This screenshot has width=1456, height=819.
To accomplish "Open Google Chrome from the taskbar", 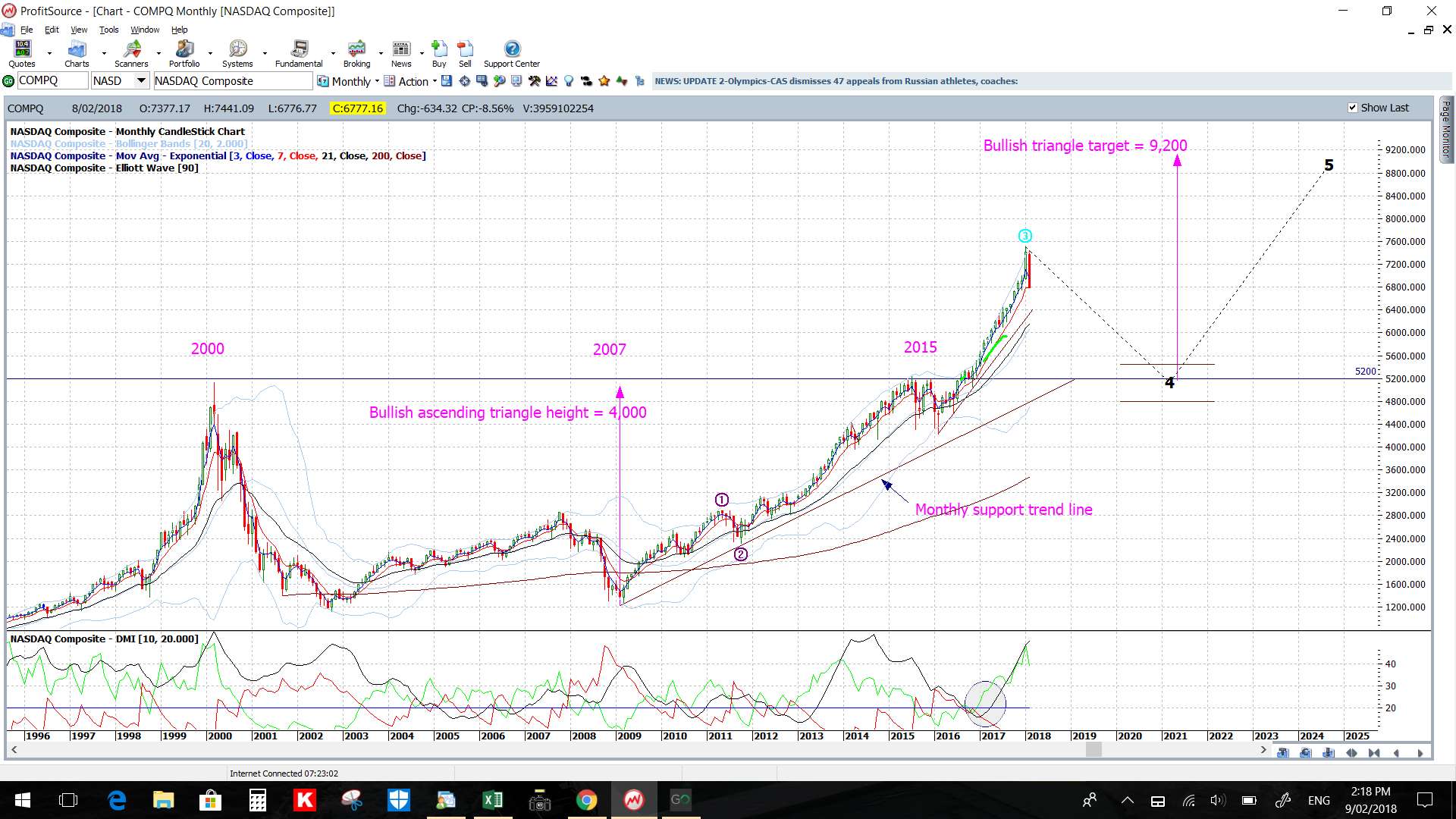I will tap(586, 800).
